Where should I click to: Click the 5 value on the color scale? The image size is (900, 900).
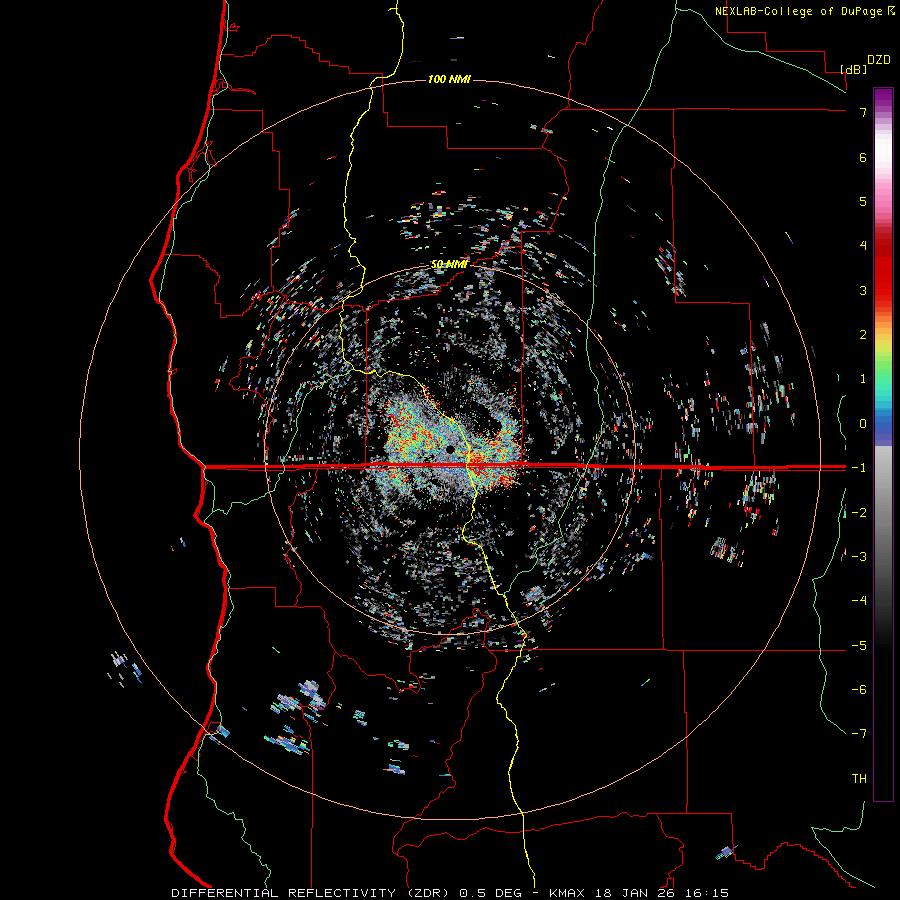[863, 201]
